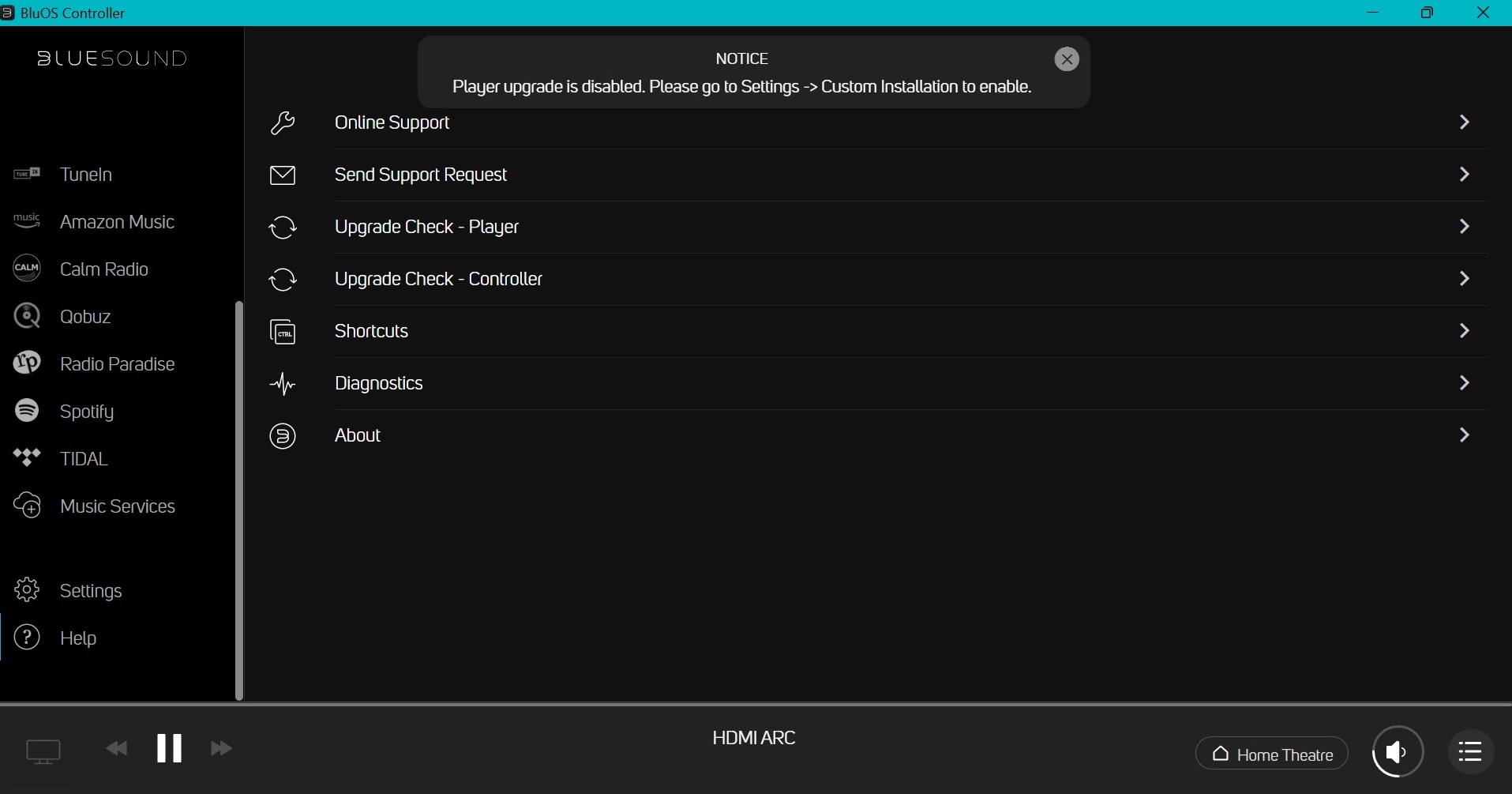Click the Diagnostics pulse icon
Image resolution: width=1512 pixels, height=794 pixels.
click(x=283, y=384)
